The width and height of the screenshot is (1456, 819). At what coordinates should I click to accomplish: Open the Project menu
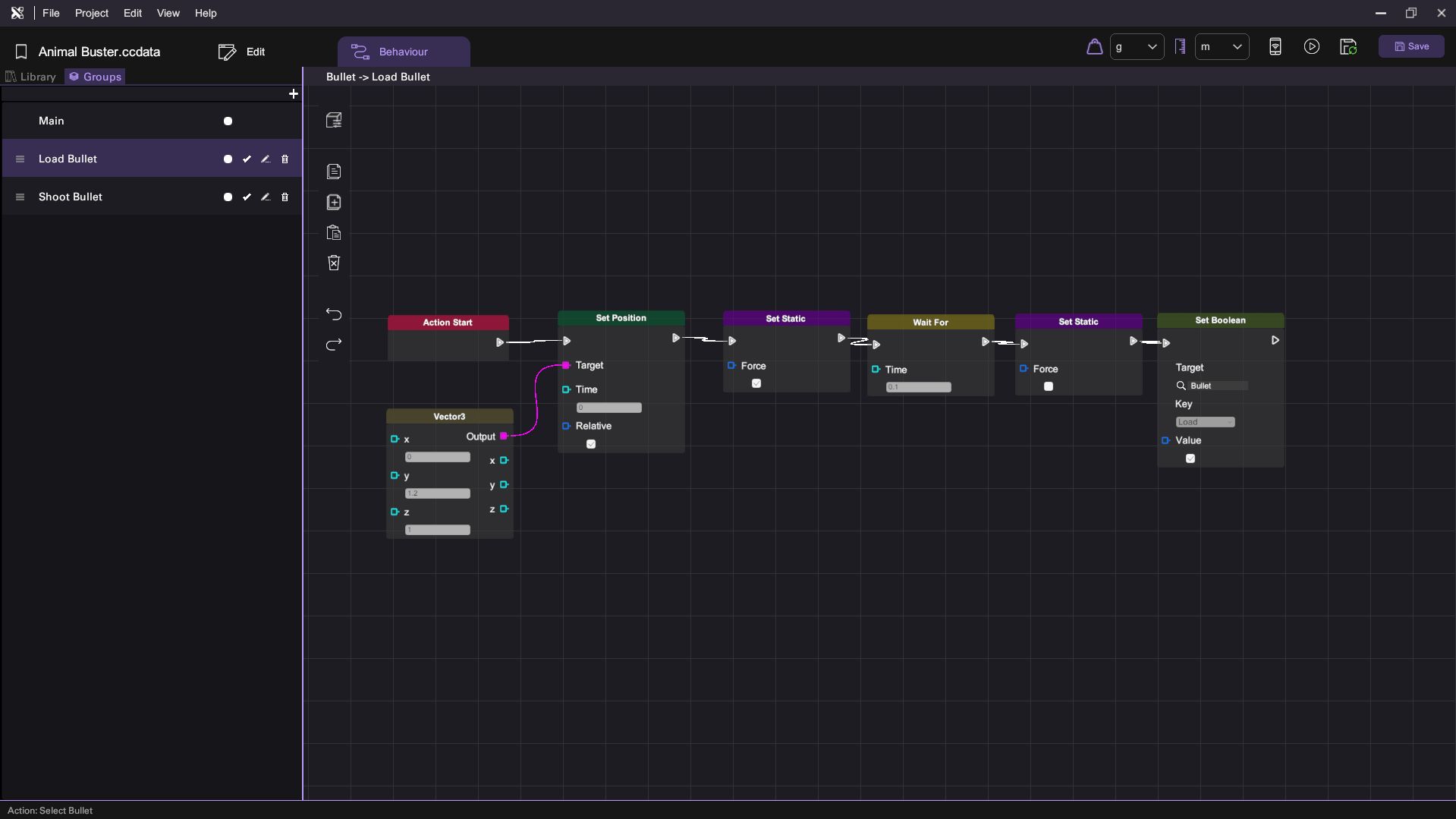(91, 14)
